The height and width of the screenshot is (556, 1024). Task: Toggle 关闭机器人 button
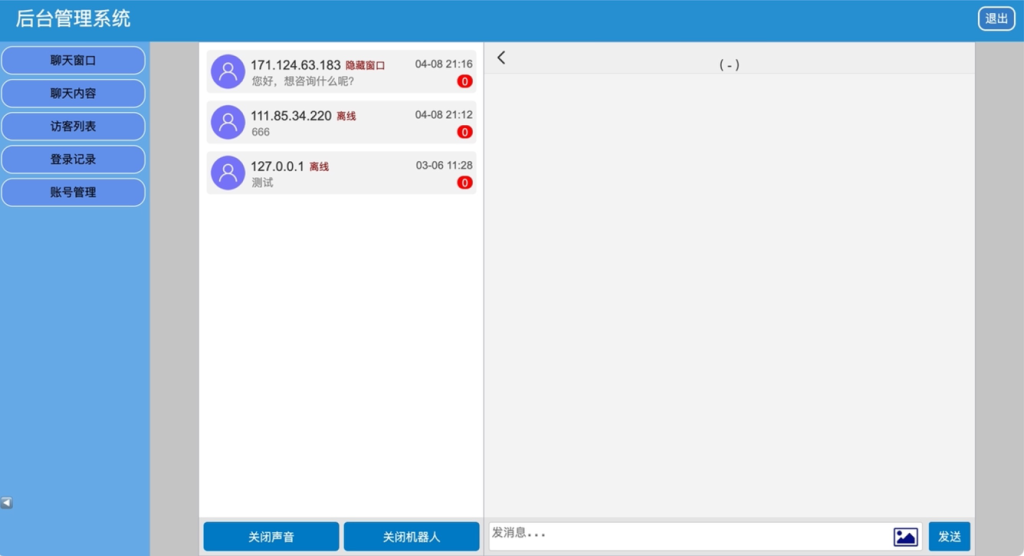[x=411, y=536]
